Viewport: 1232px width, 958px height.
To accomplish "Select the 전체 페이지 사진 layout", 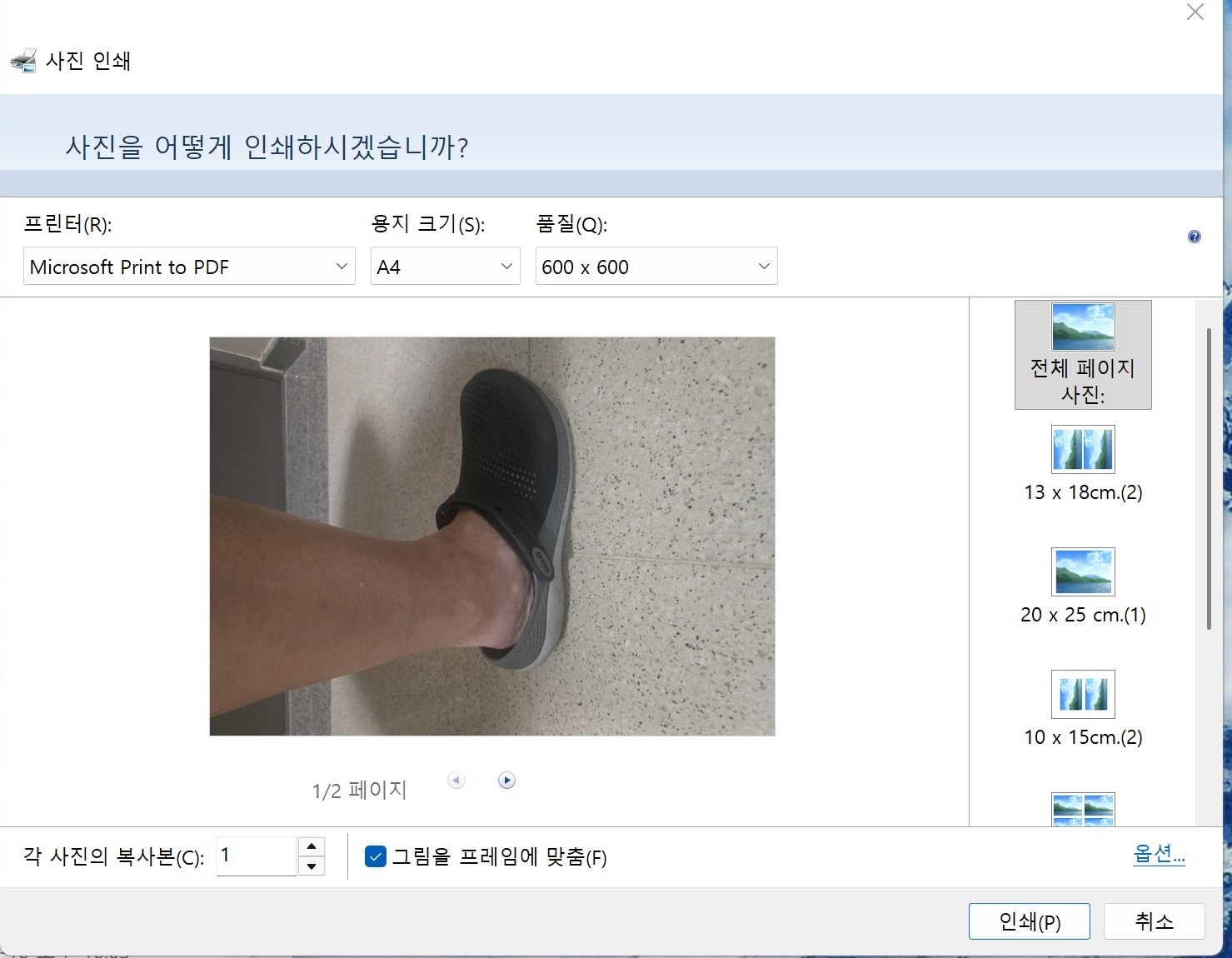I will point(1083,355).
